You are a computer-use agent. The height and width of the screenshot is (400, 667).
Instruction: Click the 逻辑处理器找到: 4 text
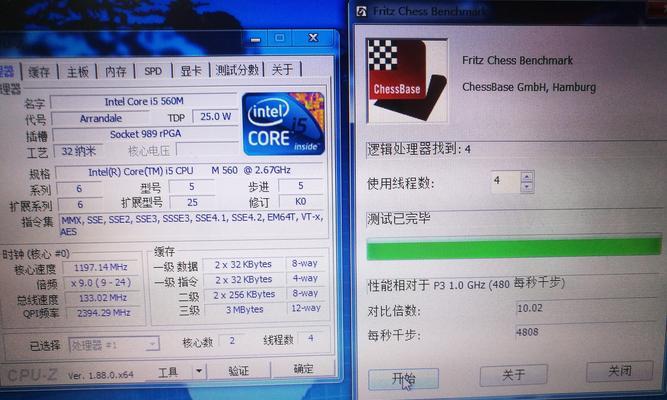point(419,149)
